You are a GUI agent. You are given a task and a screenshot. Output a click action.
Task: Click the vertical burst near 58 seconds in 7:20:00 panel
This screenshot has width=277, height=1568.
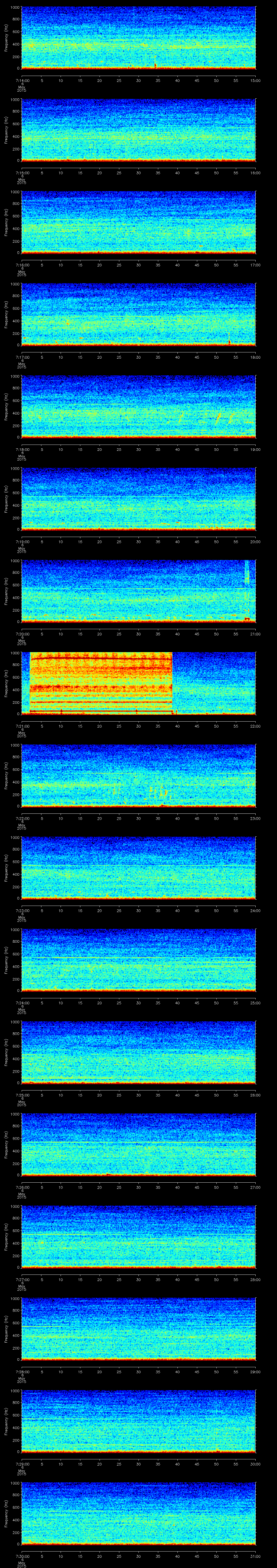247,591
